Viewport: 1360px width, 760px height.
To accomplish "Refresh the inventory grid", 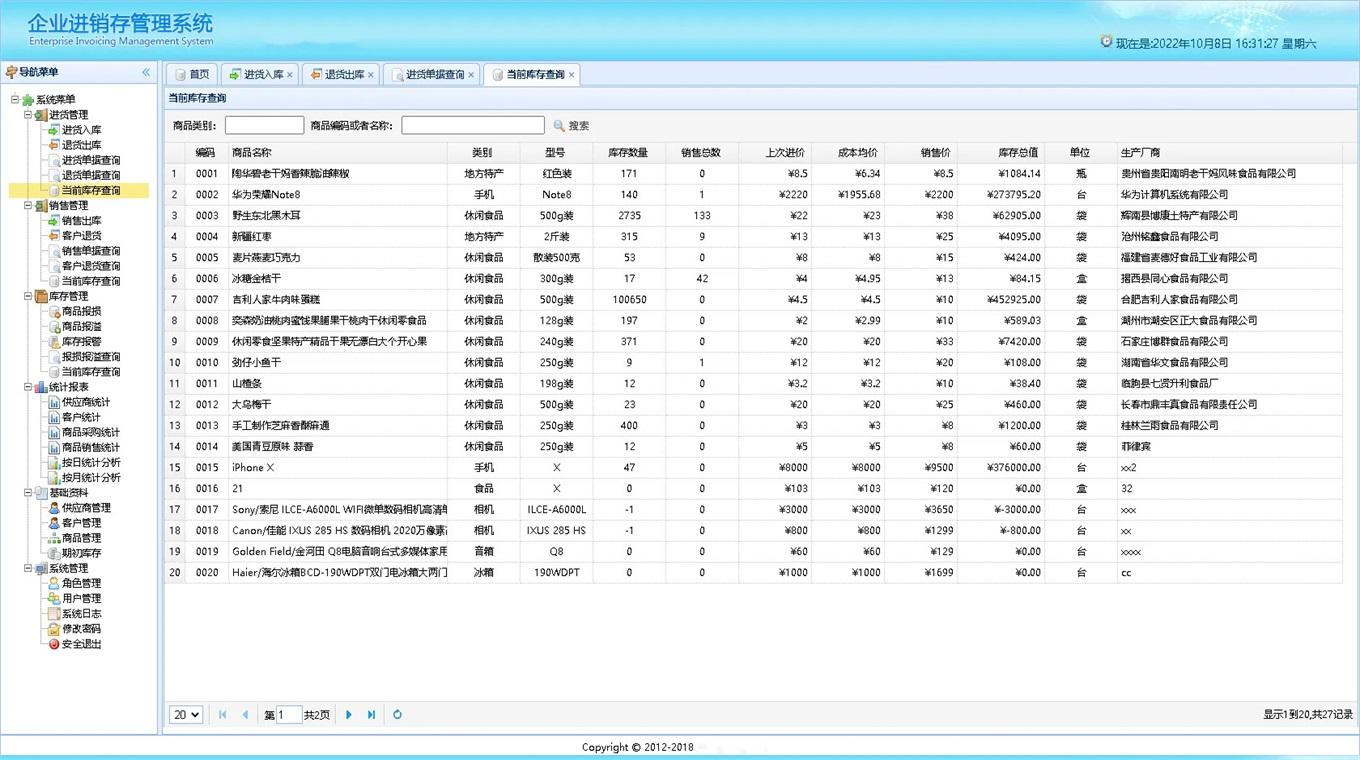I will point(397,715).
